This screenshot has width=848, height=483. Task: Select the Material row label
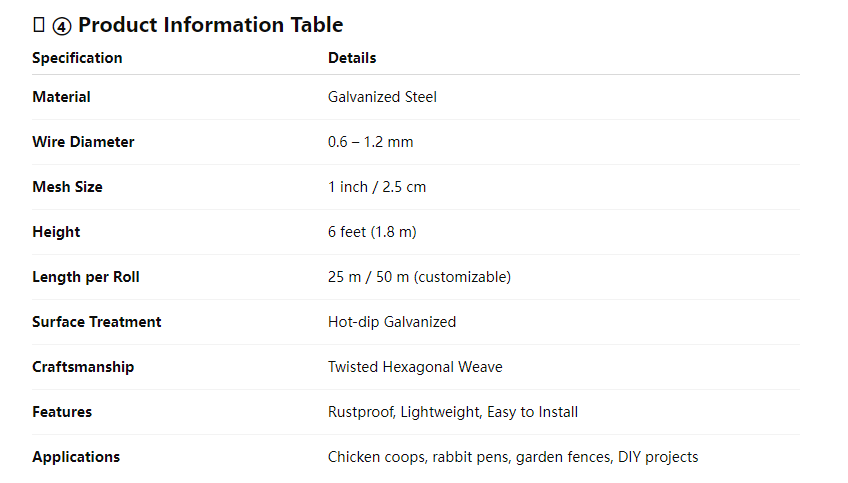(x=61, y=97)
